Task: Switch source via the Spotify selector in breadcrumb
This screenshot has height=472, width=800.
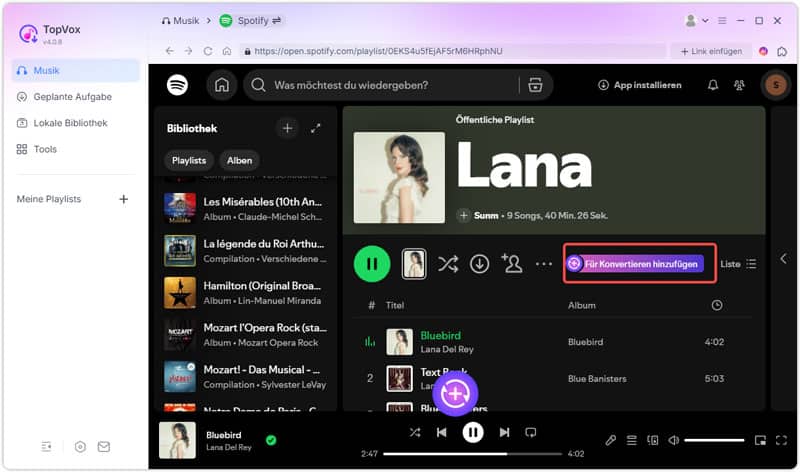Action: [x=251, y=20]
